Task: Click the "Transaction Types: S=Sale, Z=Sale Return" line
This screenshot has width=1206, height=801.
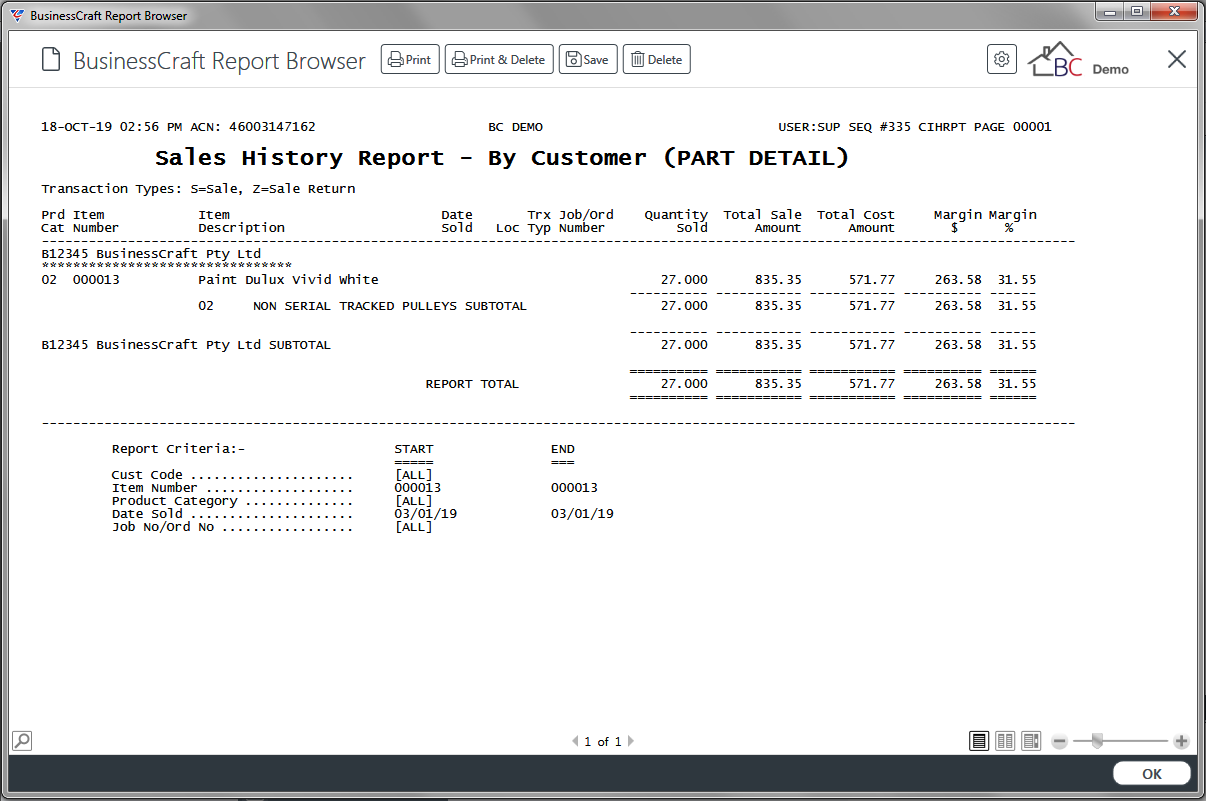Action: 198,189
